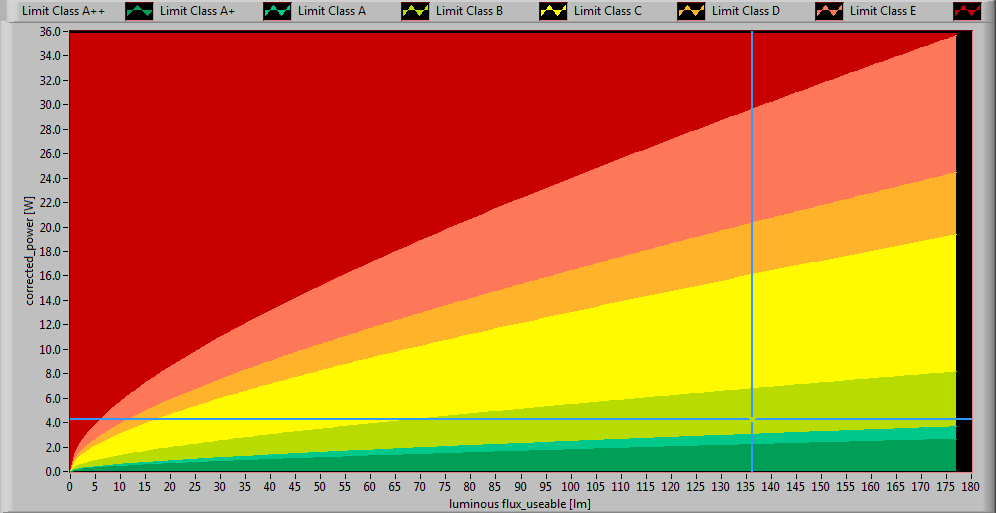Click the 36.0 maximum y-axis value
996x513 pixels.
52,32
